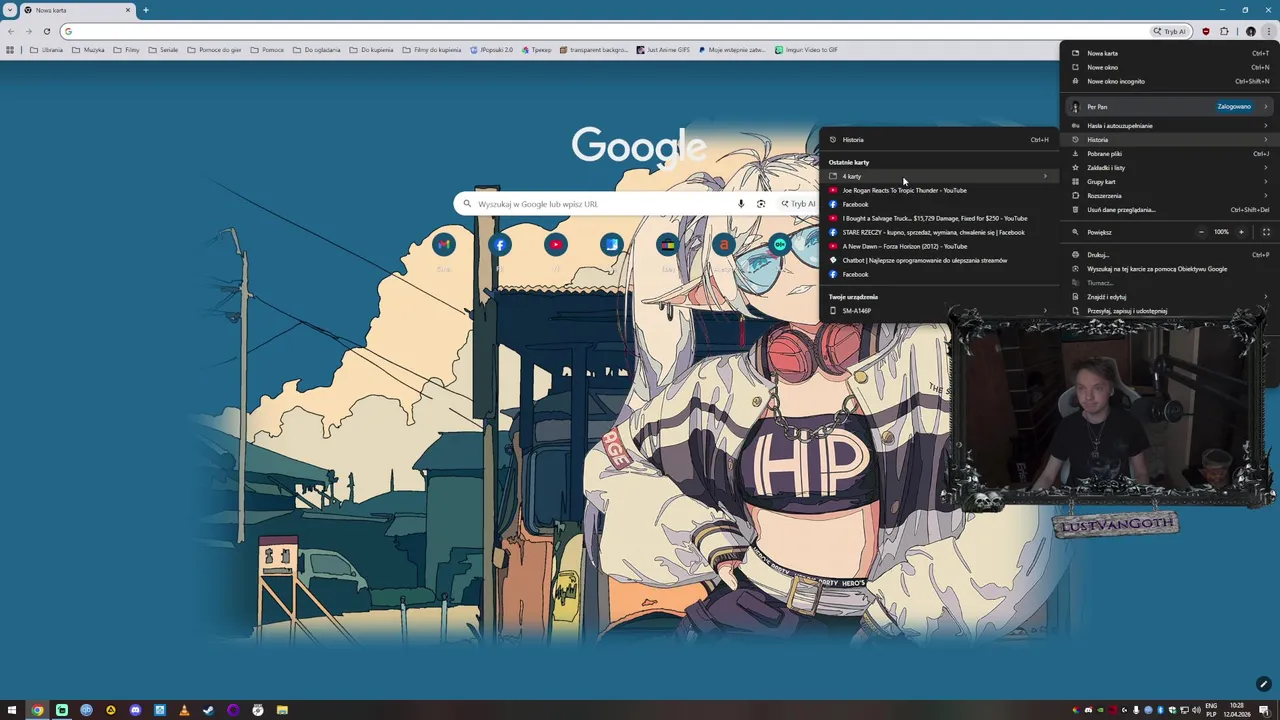
Task: Open the JPopsuki 2.0 bookmark
Action: [492, 50]
